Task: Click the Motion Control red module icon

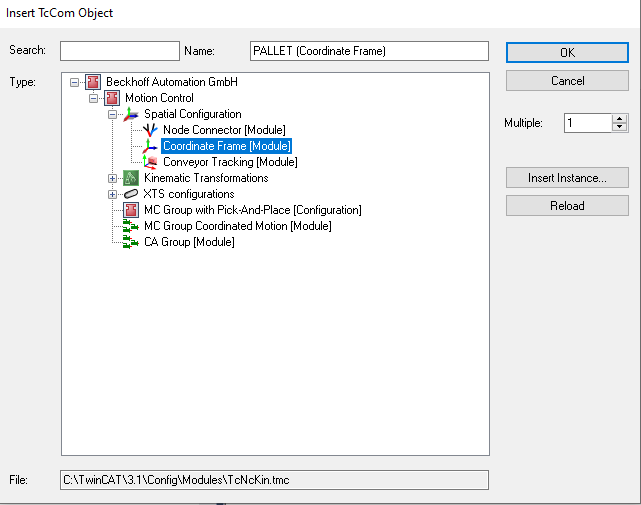Action: 112,98
